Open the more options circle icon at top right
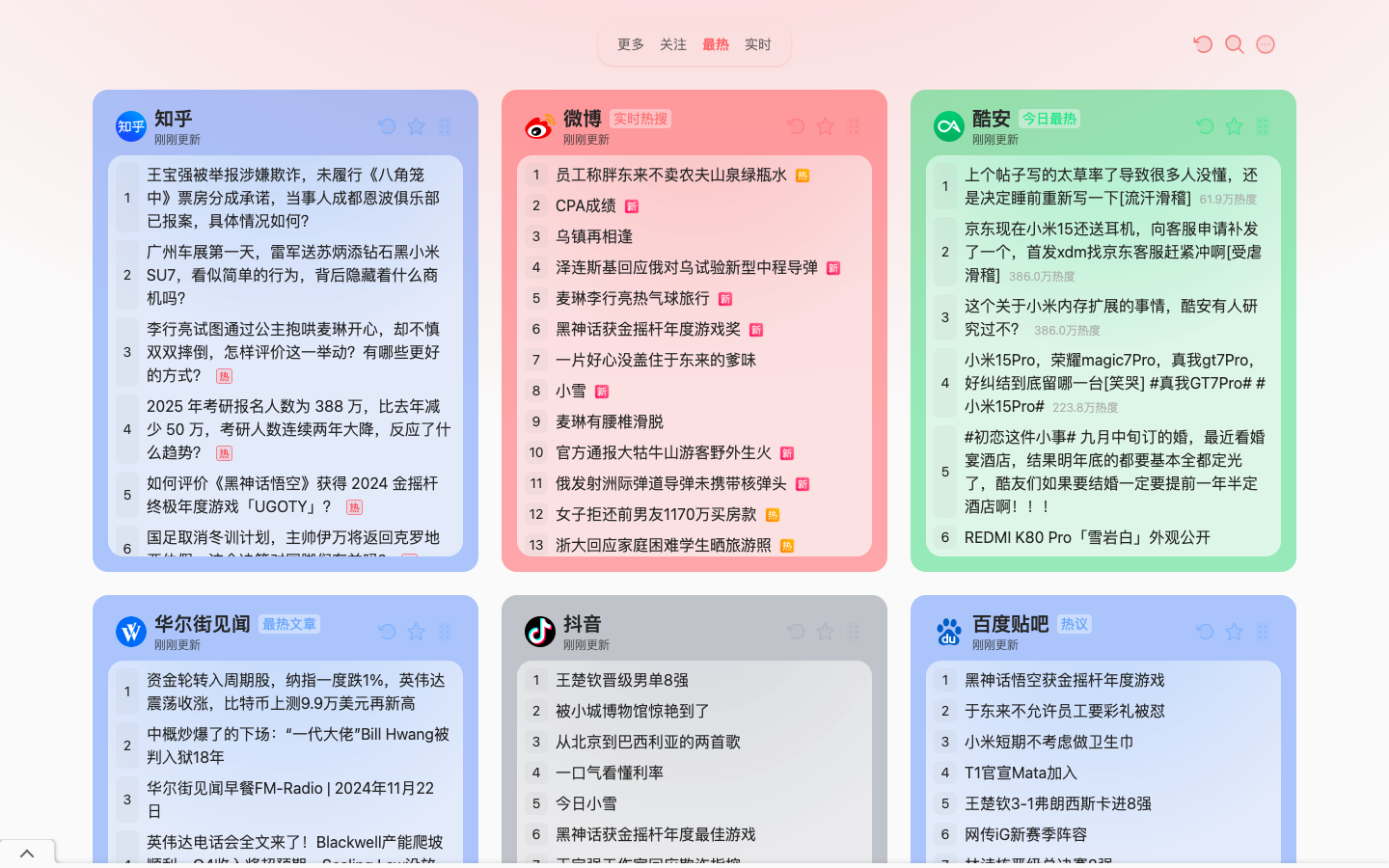This screenshot has height=868, width=1389. tap(1266, 44)
